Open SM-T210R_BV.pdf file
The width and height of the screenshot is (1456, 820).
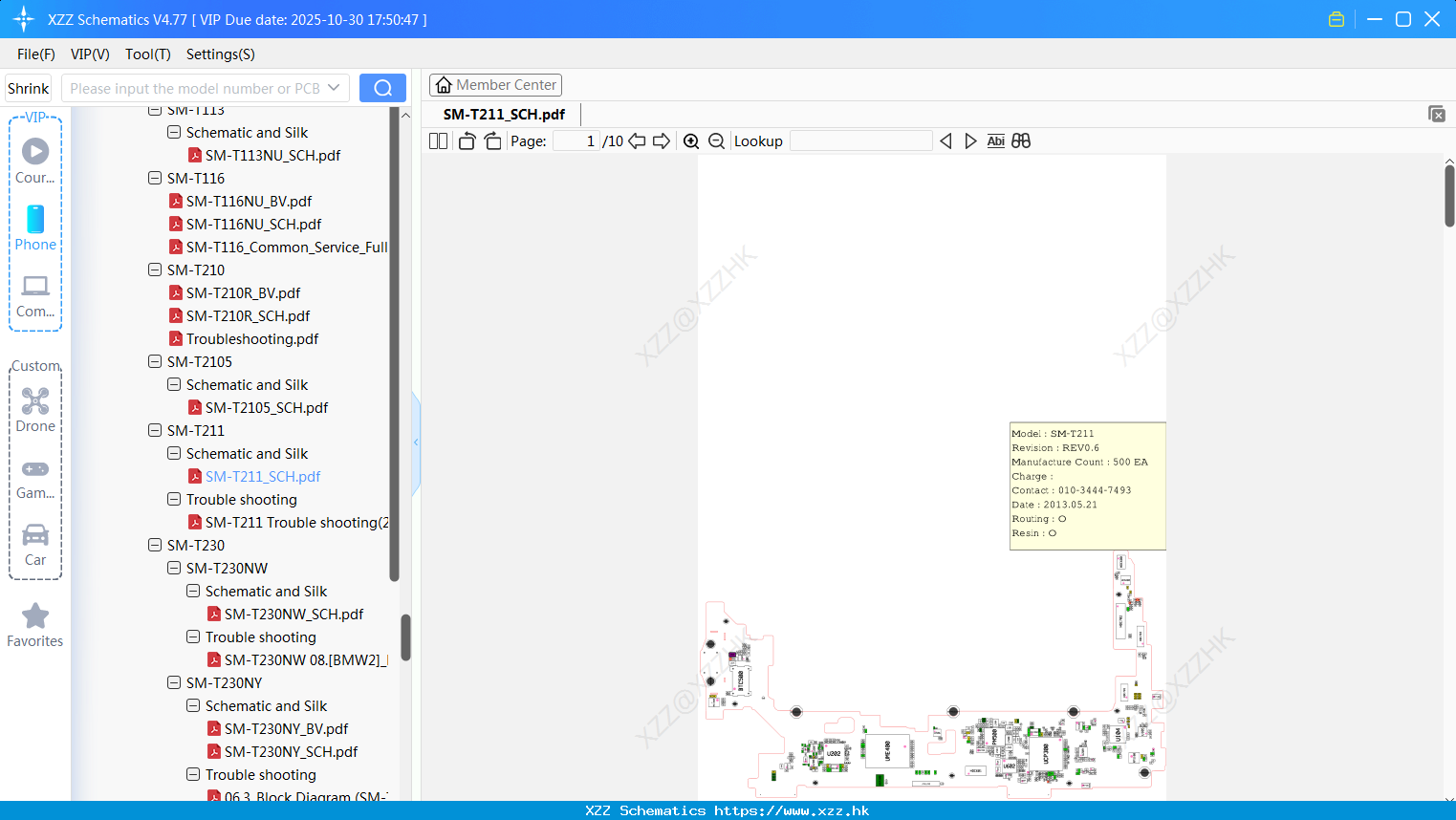tap(243, 292)
